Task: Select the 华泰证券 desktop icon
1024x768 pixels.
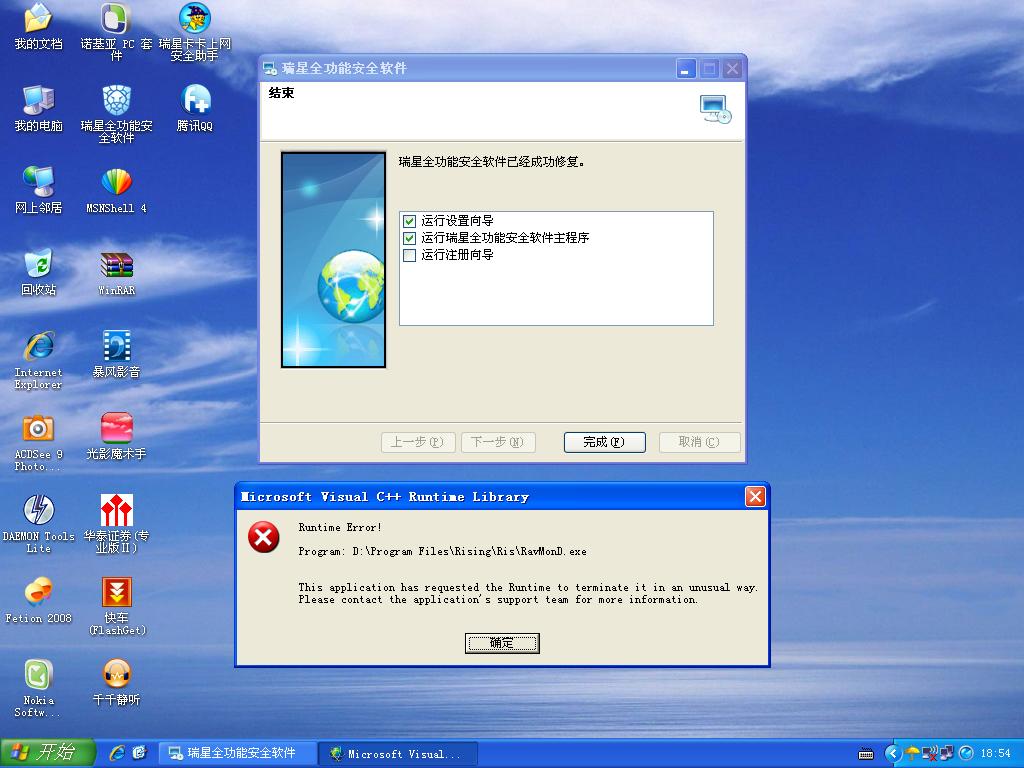Action: [x=116, y=525]
